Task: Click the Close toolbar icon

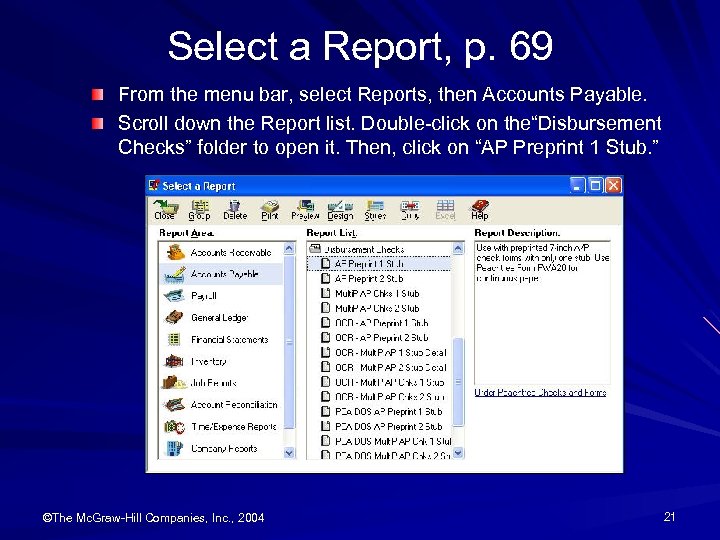Action: tap(165, 210)
